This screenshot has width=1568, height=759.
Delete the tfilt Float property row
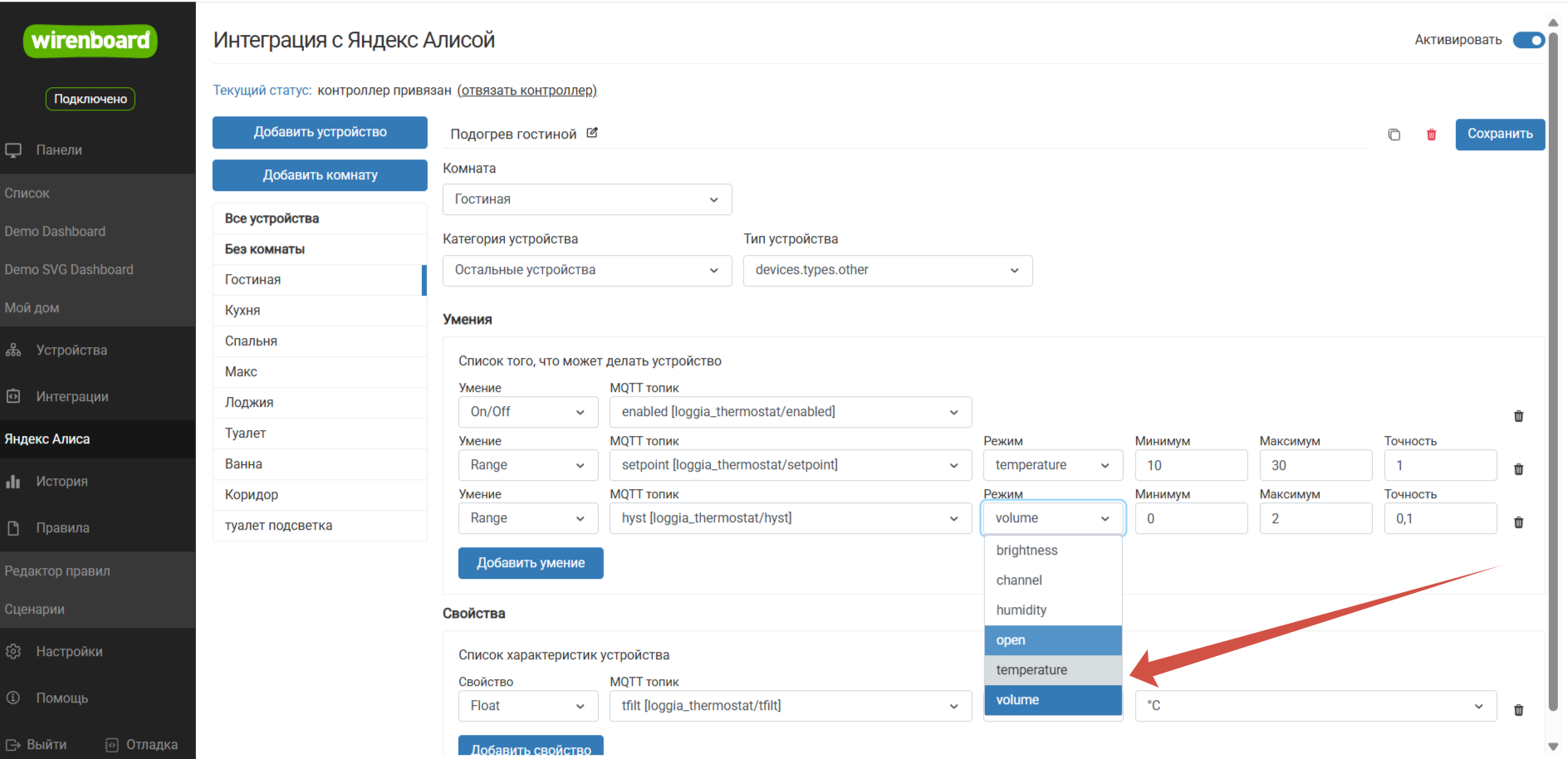(x=1519, y=710)
